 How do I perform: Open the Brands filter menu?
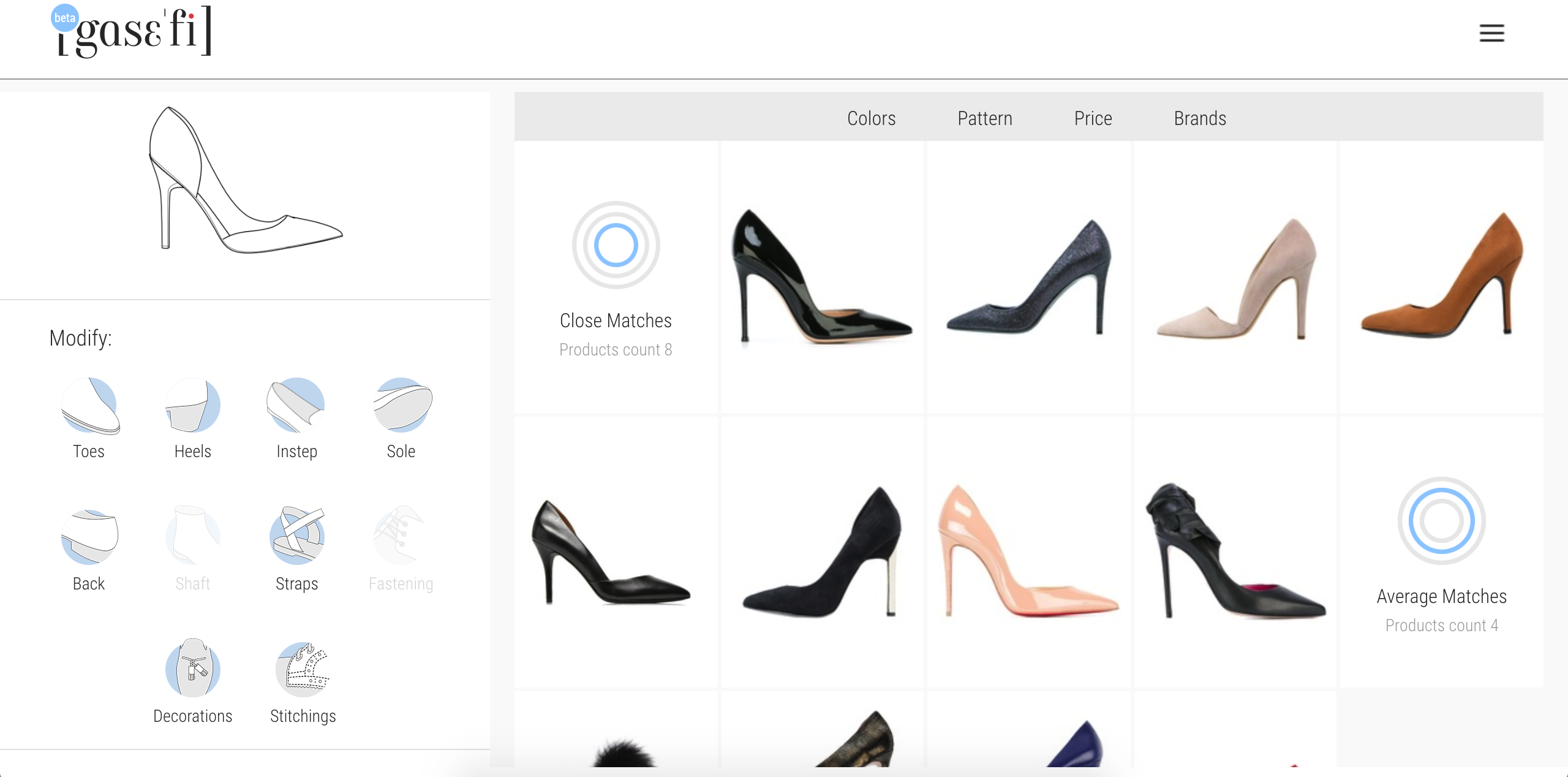pyautogui.click(x=1200, y=118)
